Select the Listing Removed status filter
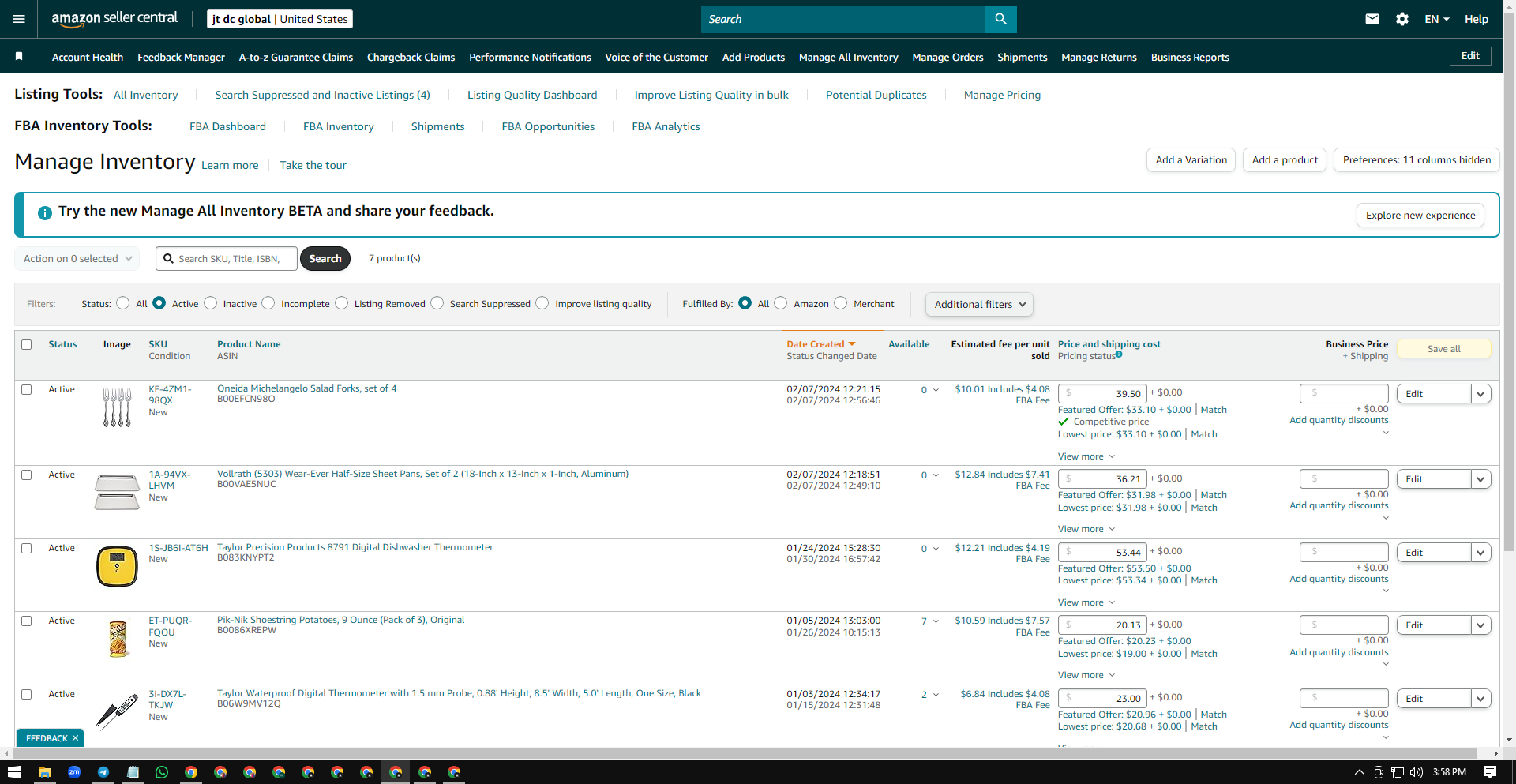Viewport: 1516px width, 784px height. (342, 303)
